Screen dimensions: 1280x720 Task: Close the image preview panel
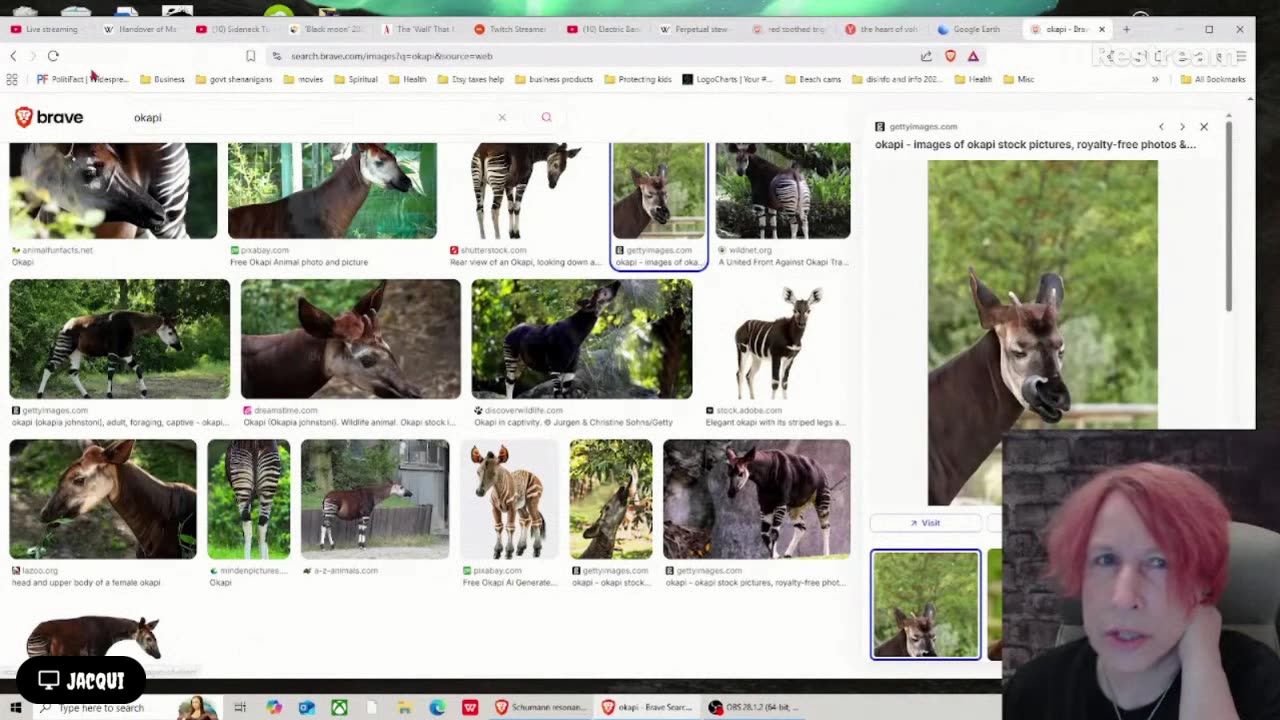point(1204,127)
